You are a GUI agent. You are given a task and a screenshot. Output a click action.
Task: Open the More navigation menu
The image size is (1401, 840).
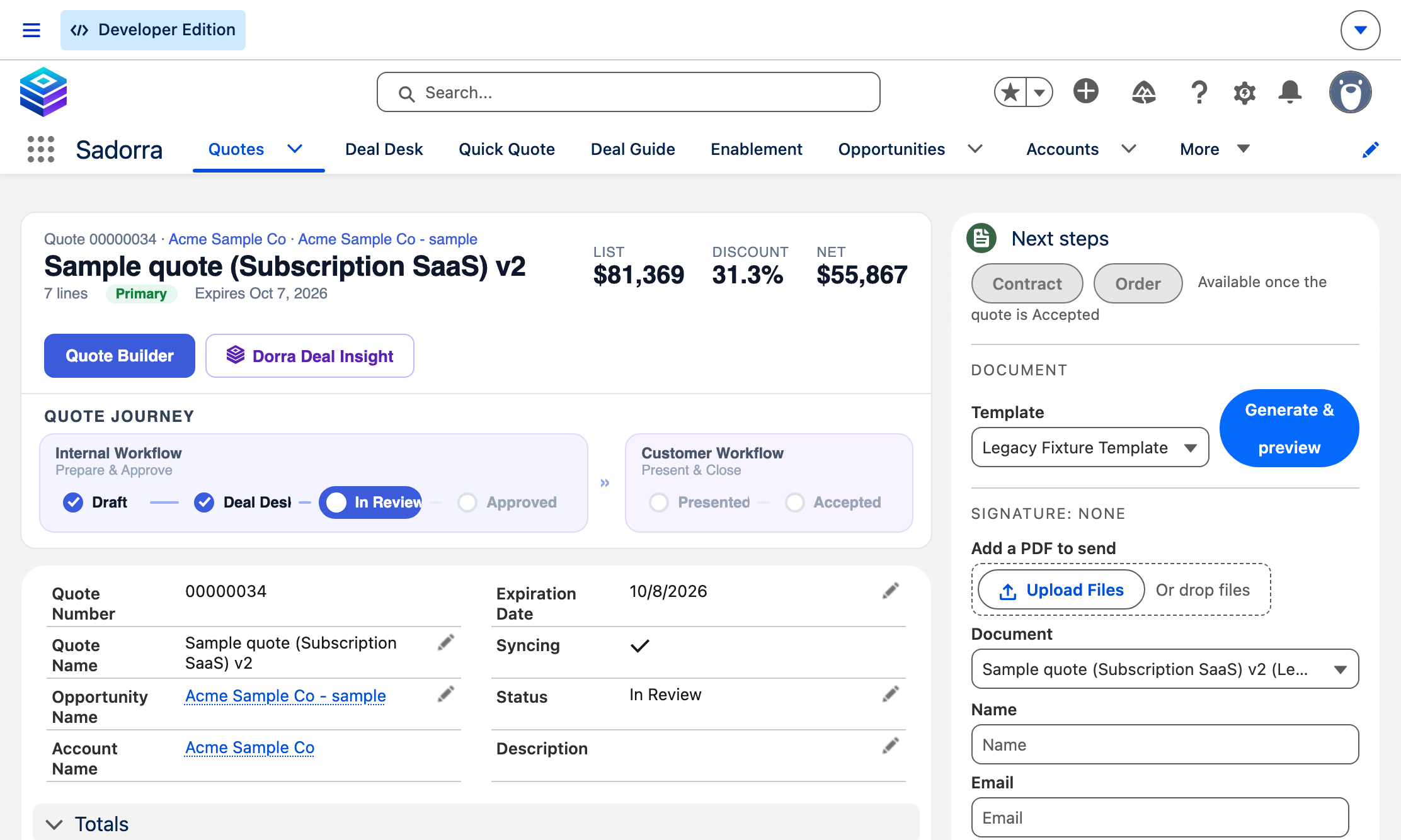[1215, 149]
